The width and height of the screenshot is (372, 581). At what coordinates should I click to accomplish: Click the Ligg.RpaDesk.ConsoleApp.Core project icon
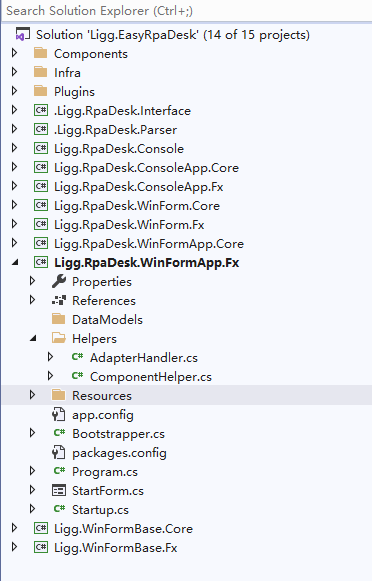click(x=41, y=167)
